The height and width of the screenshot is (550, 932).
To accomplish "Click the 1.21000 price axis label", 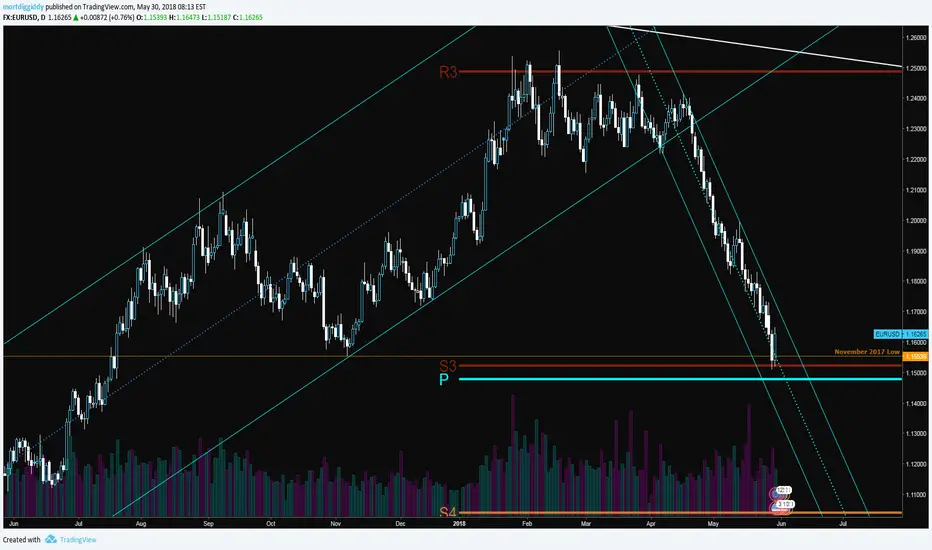I will [x=916, y=190].
